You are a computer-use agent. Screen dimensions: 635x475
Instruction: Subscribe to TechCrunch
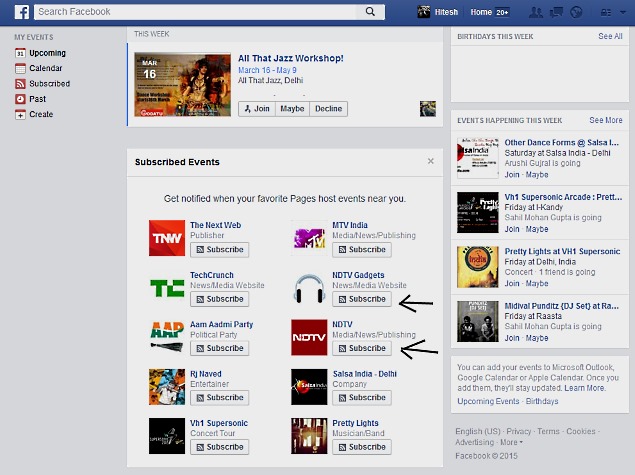[x=219, y=299]
